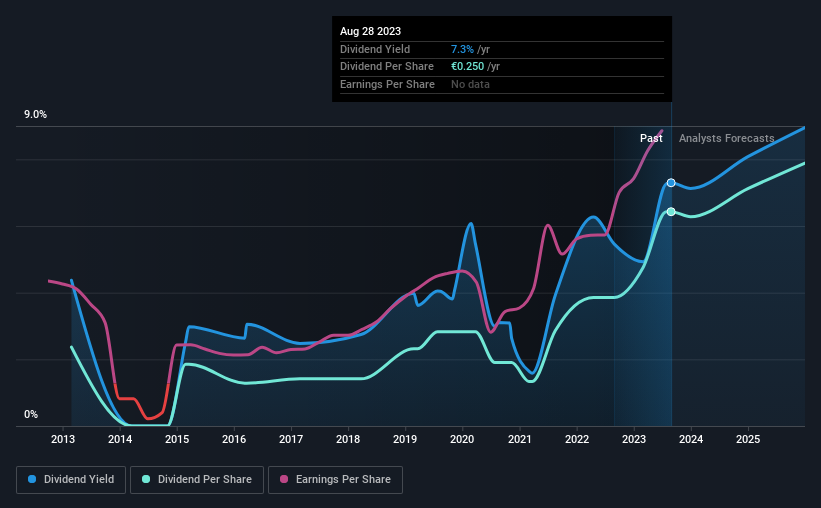Click the Dividend Yield tooltip row label
The image size is (821, 508).
coord(375,49)
